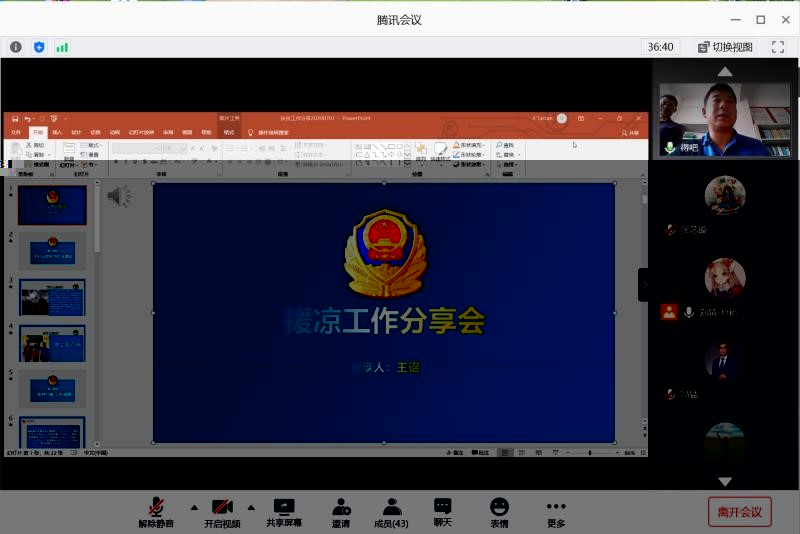
Task: Open the 聊天 chat panel
Action: [x=442, y=513]
